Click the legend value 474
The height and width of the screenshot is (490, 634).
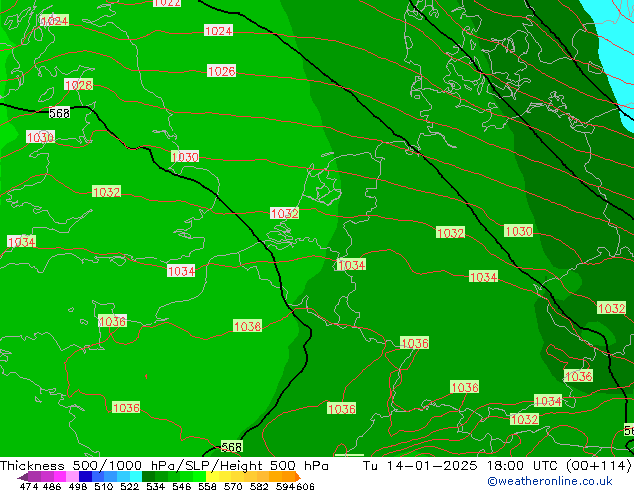(30, 486)
